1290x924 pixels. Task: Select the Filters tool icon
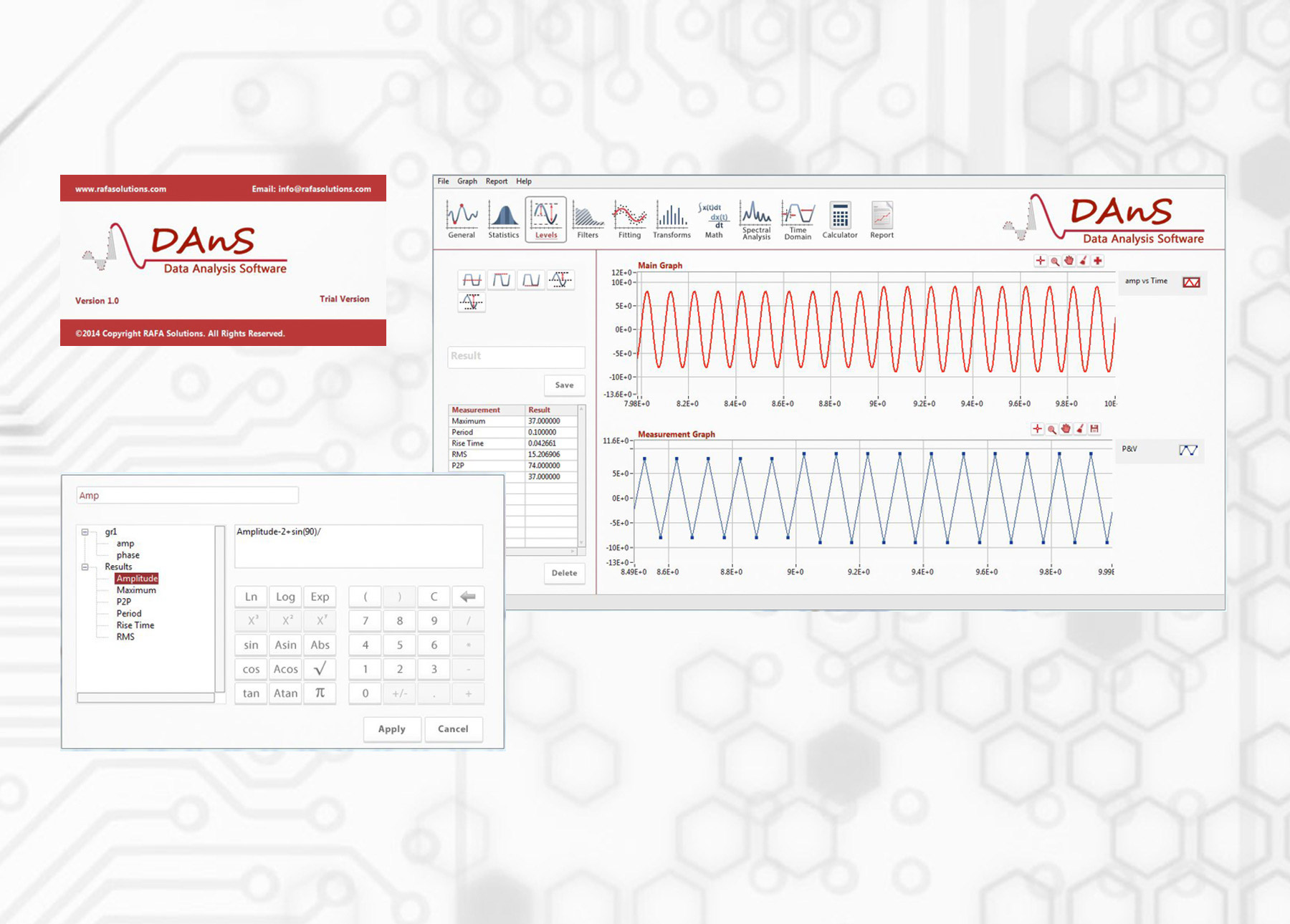[x=588, y=219]
